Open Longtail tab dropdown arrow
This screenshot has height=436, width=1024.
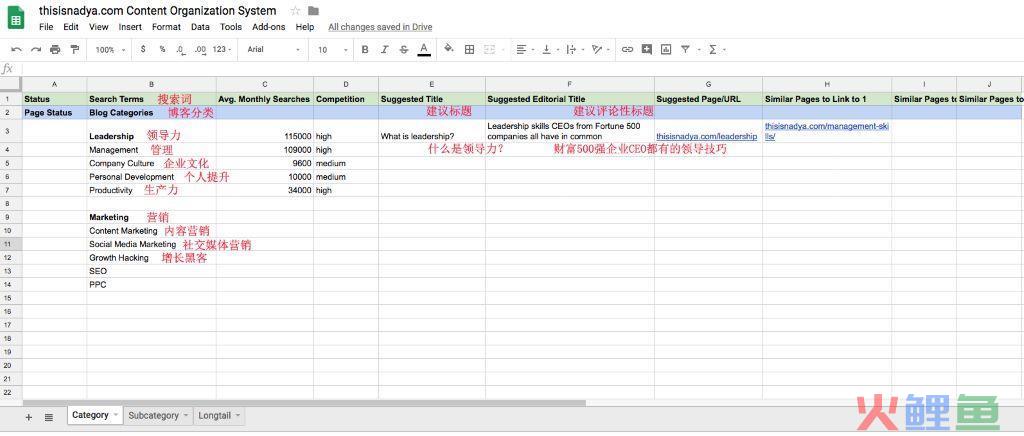(x=237, y=416)
